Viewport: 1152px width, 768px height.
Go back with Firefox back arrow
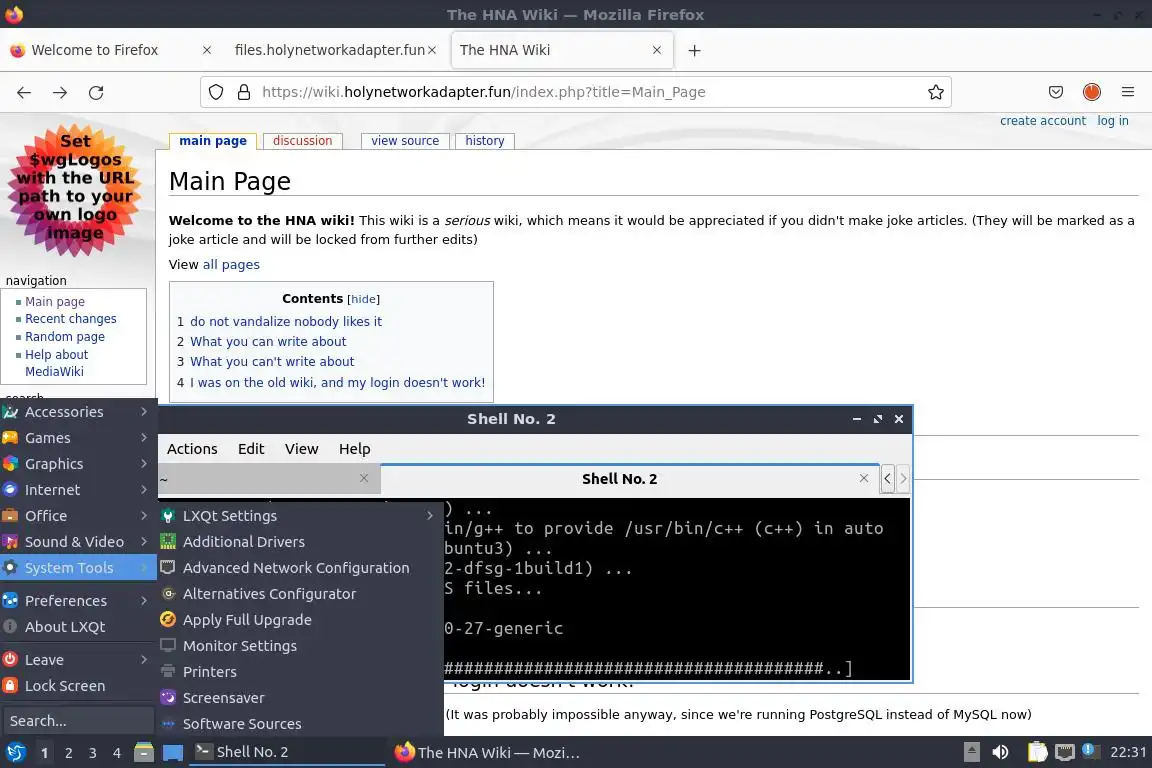click(24, 93)
